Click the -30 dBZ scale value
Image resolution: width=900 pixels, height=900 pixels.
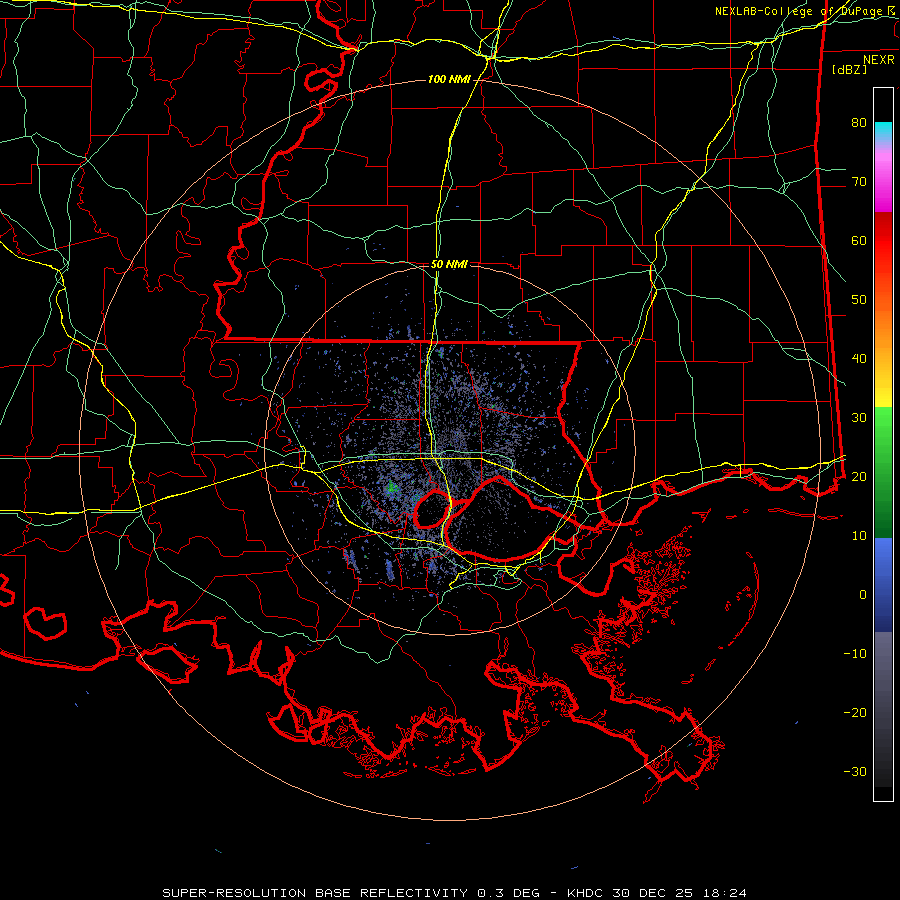855,771
